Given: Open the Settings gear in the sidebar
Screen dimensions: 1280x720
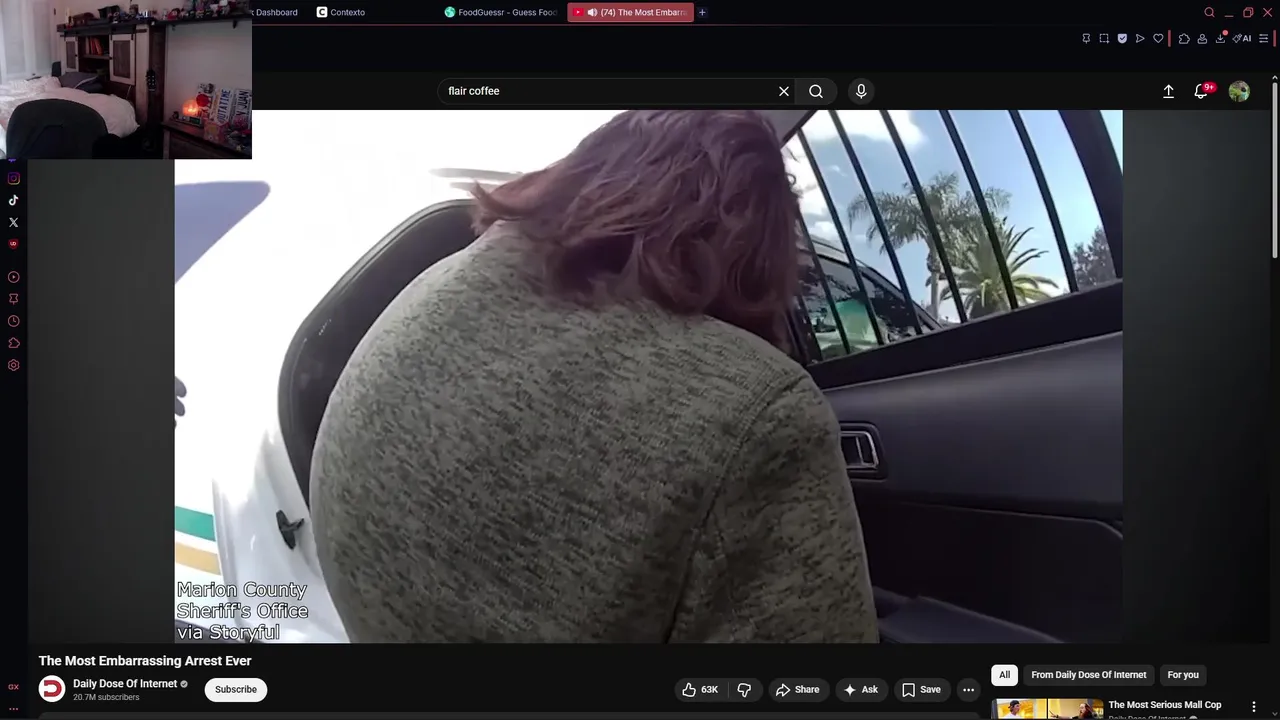Looking at the screenshot, I should click(x=14, y=365).
